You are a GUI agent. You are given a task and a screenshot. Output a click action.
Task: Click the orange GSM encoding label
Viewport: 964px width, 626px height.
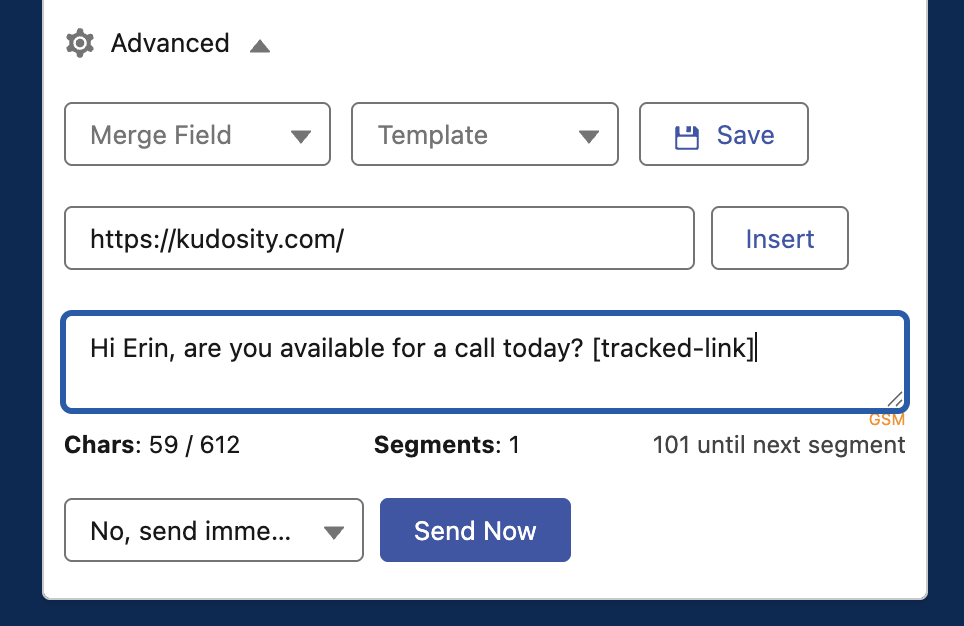click(887, 420)
